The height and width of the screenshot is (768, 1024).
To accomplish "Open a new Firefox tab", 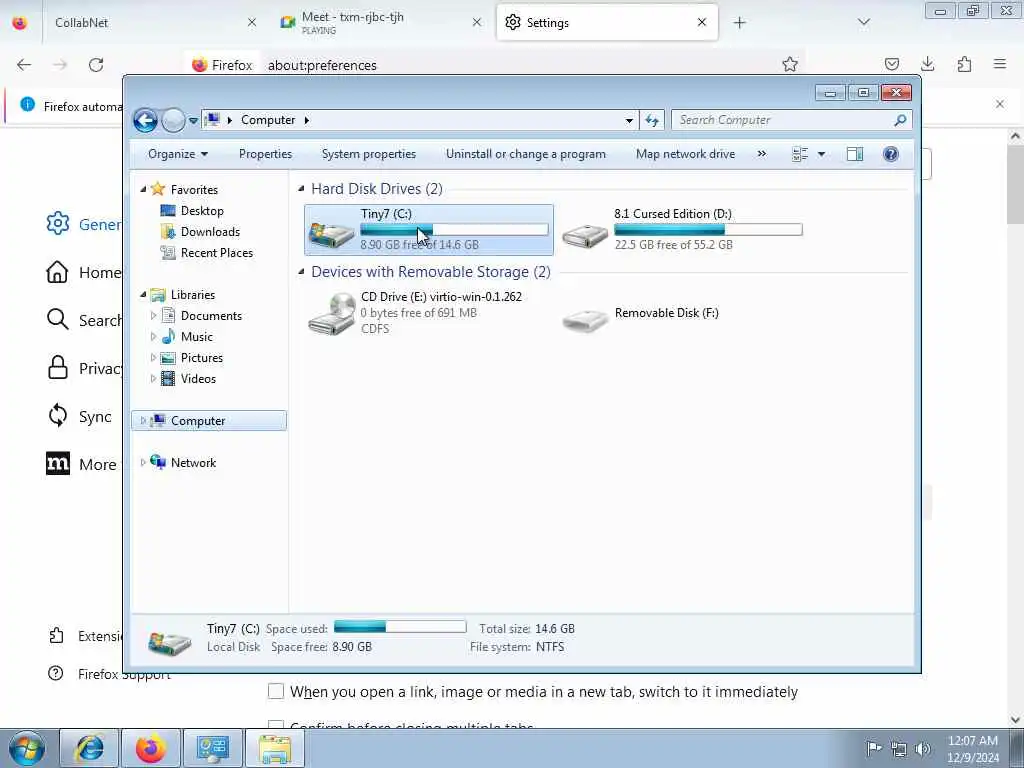I will (739, 23).
